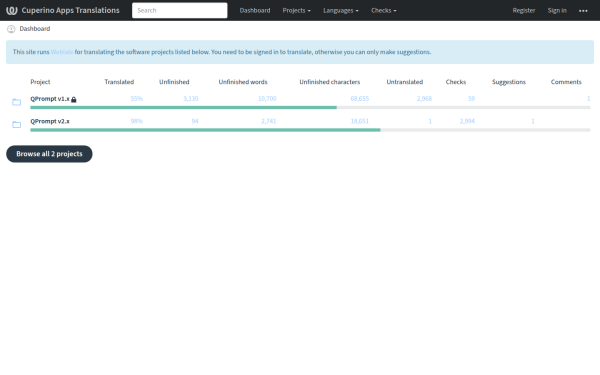Click unfinished words value 2,741
Image resolution: width=600 pixels, height=375 pixels.
[x=269, y=121]
